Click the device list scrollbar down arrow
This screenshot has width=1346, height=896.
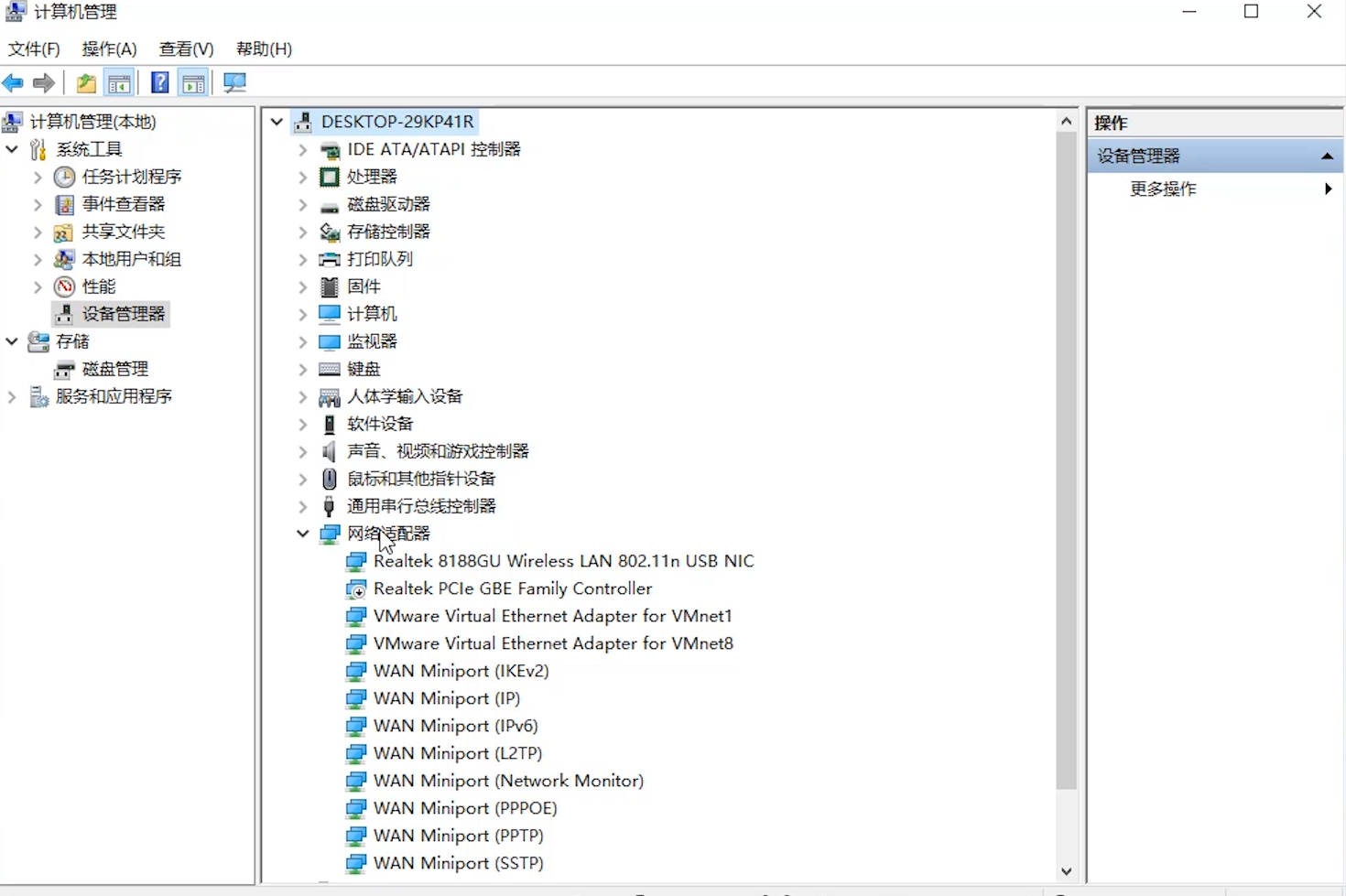(x=1066, y=871)
